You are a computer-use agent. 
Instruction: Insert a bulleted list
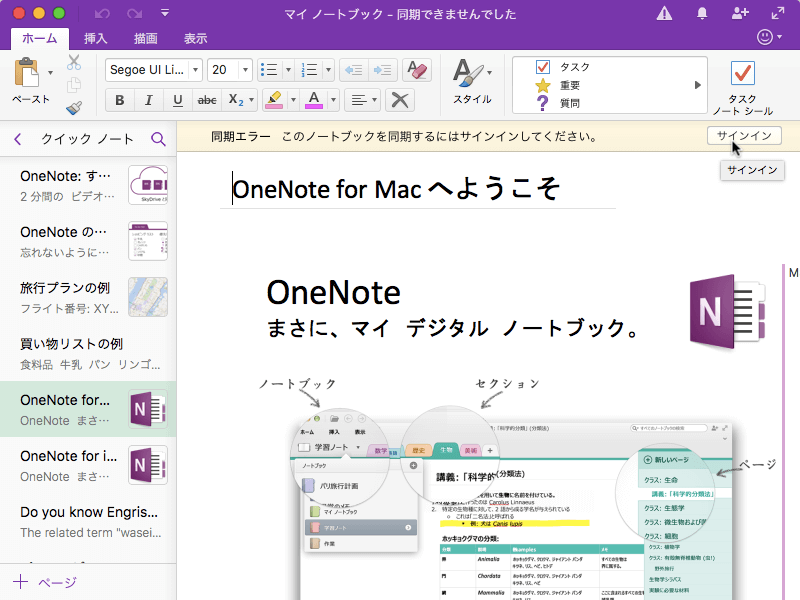pyautogui.click(x=269, y=69)
